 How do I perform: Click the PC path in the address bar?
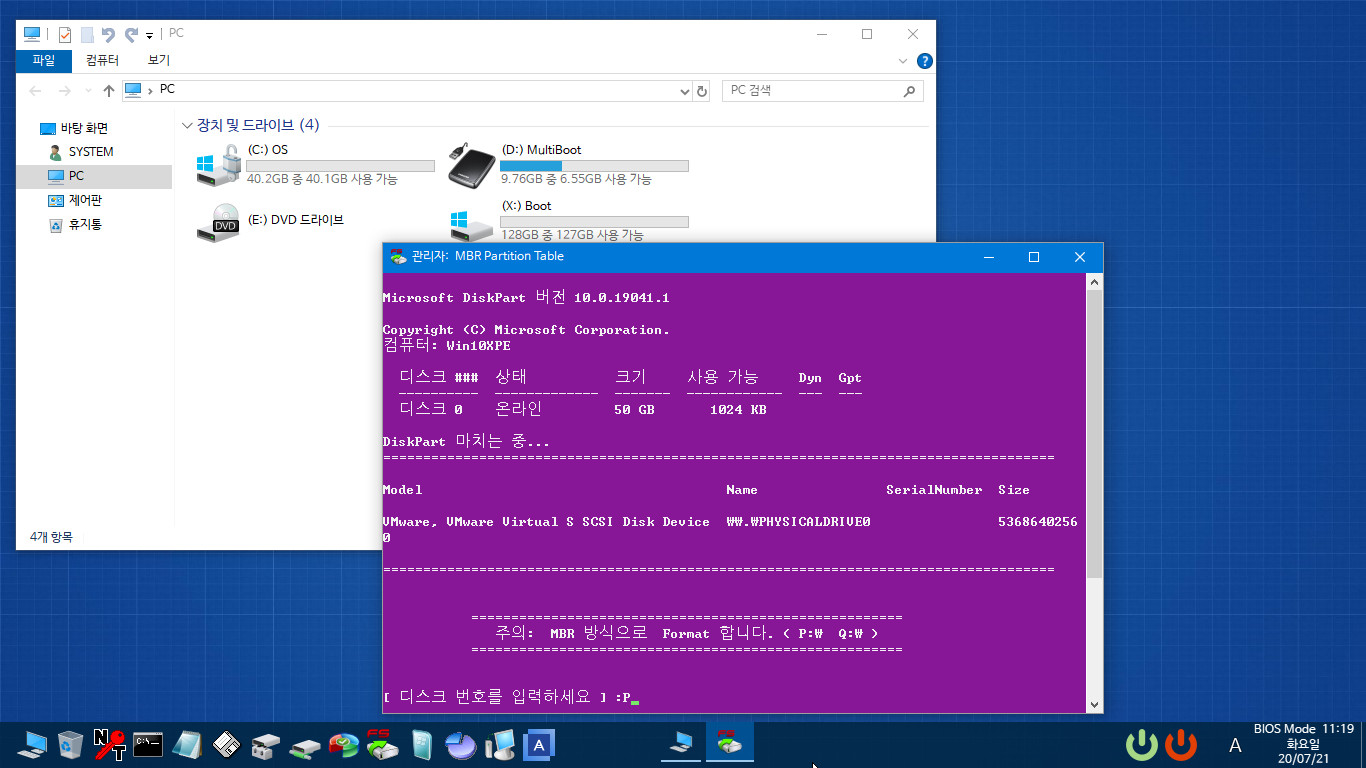click(x=167, y=89)
